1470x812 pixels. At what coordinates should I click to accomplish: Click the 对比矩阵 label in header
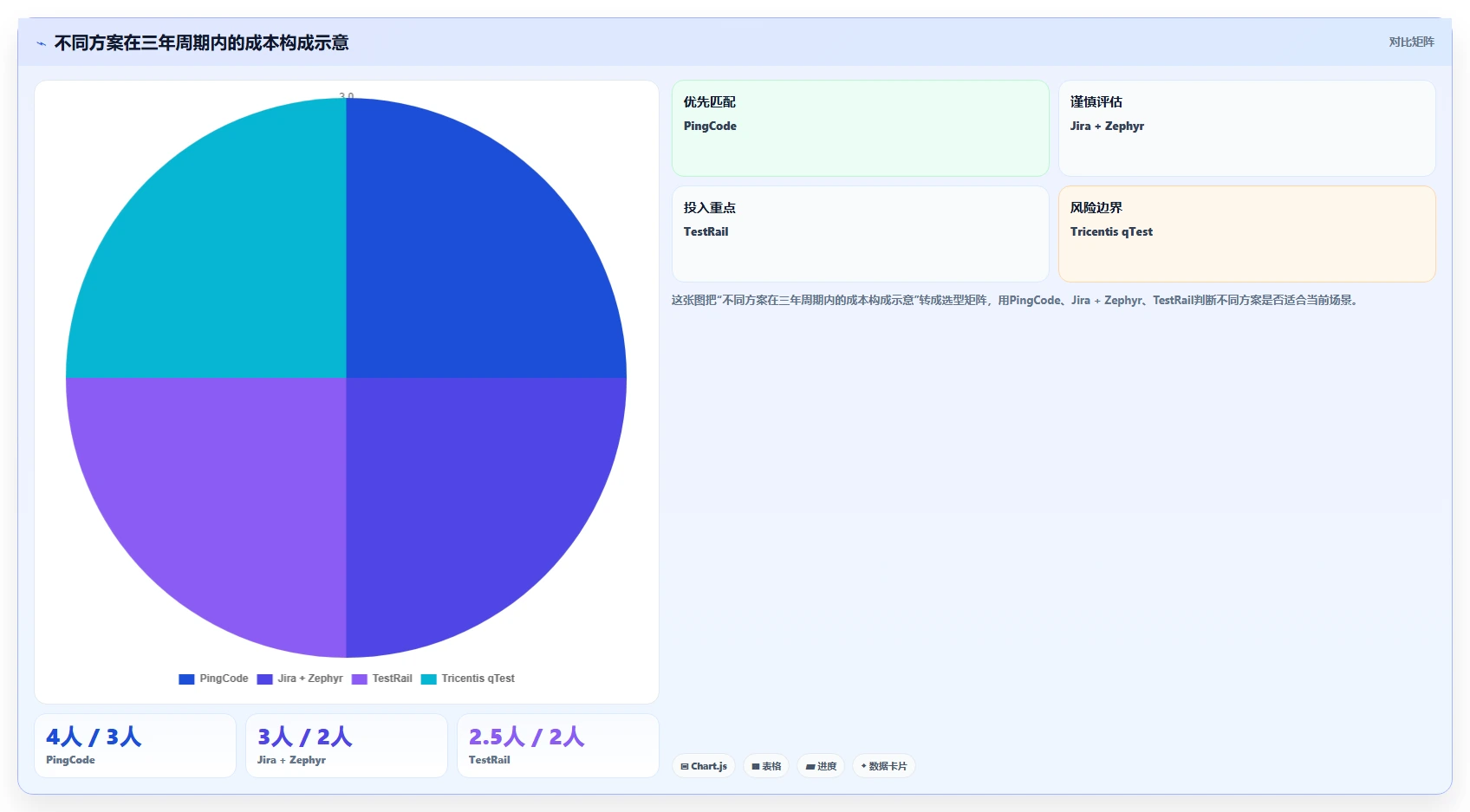(1411, 42)
